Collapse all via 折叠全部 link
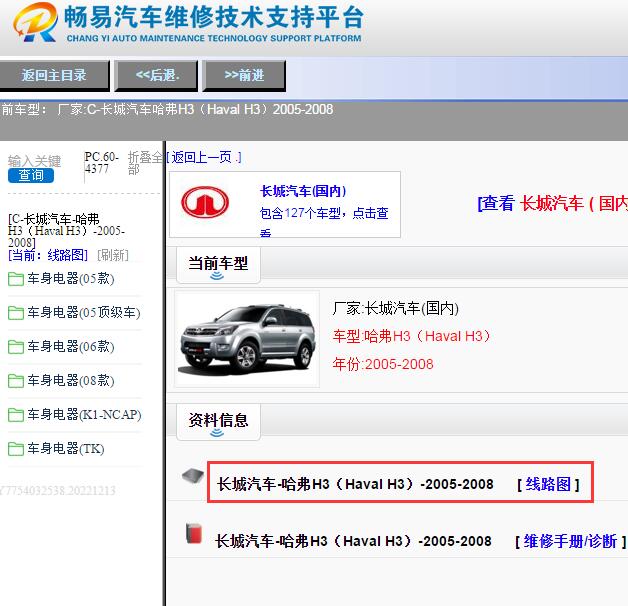The height and width of the screenshot is (606, 628). 145,163
